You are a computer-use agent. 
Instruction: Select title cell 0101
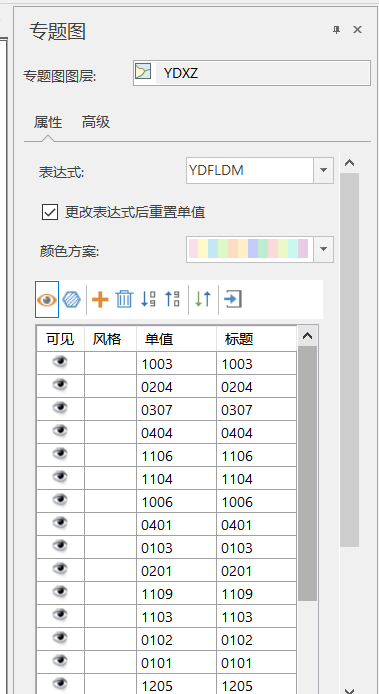coord(256,662)
